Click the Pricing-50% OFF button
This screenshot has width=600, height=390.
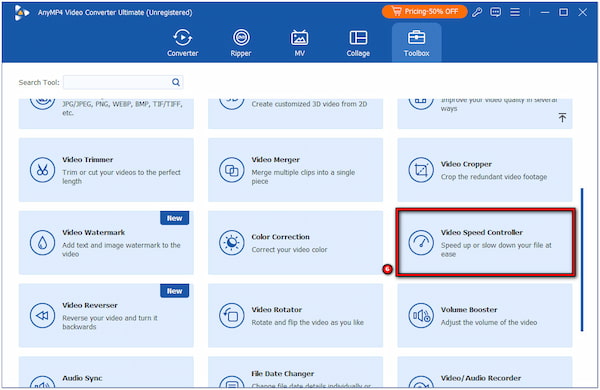pos(425,12)
